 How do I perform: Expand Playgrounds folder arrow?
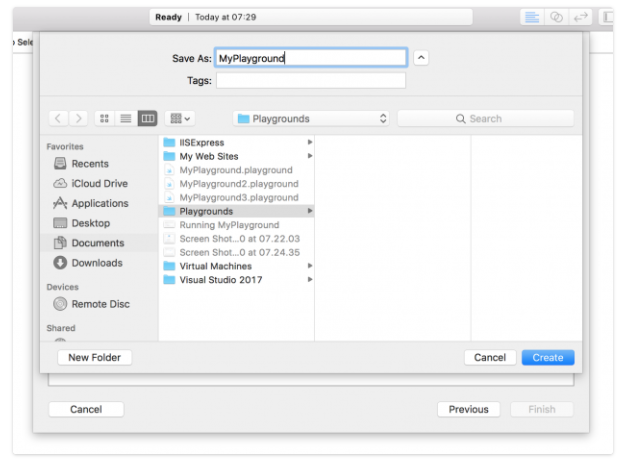tap(310, 211)
